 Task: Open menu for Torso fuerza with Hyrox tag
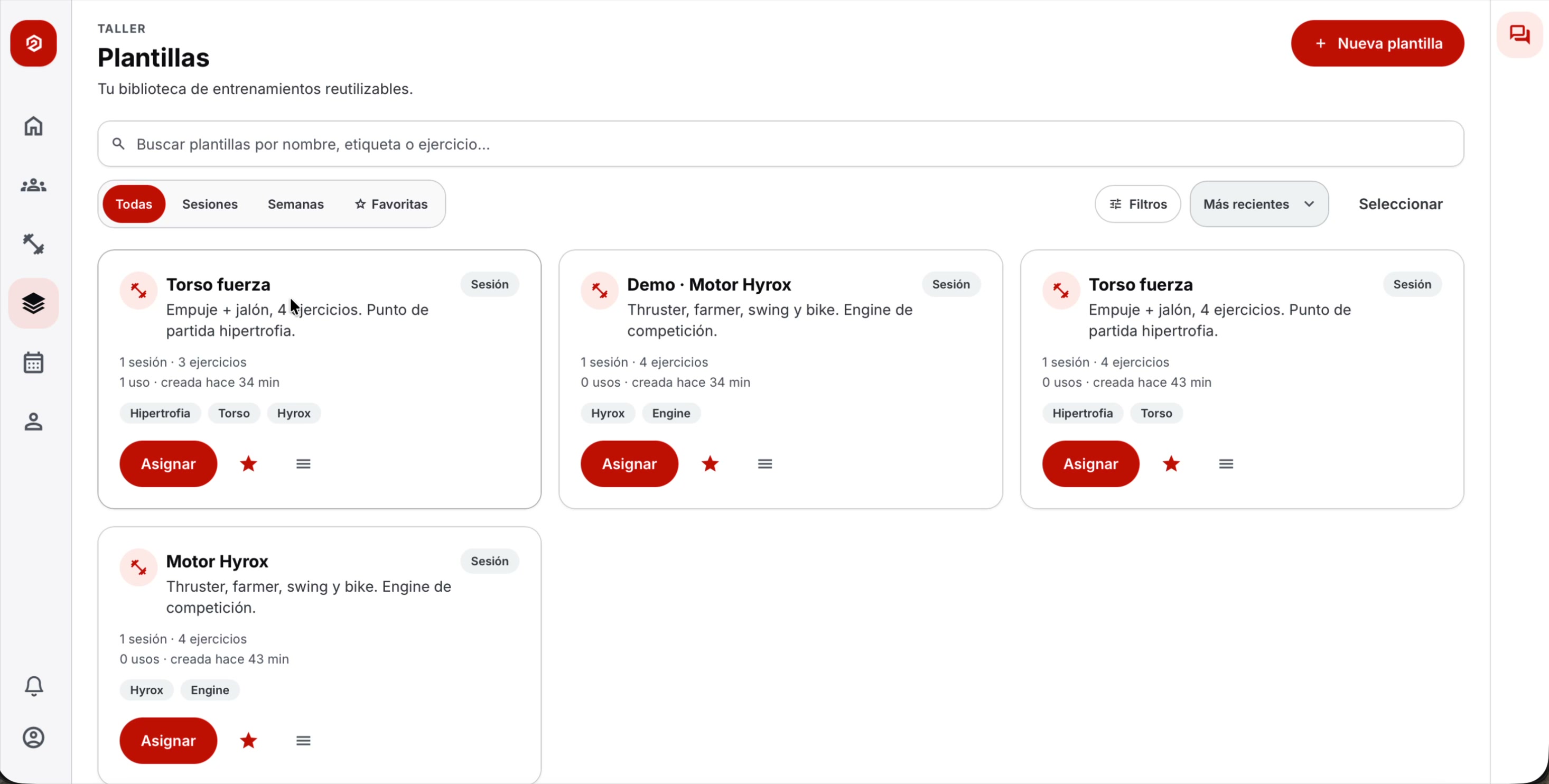pyautogui.click(x=304, y=463)
